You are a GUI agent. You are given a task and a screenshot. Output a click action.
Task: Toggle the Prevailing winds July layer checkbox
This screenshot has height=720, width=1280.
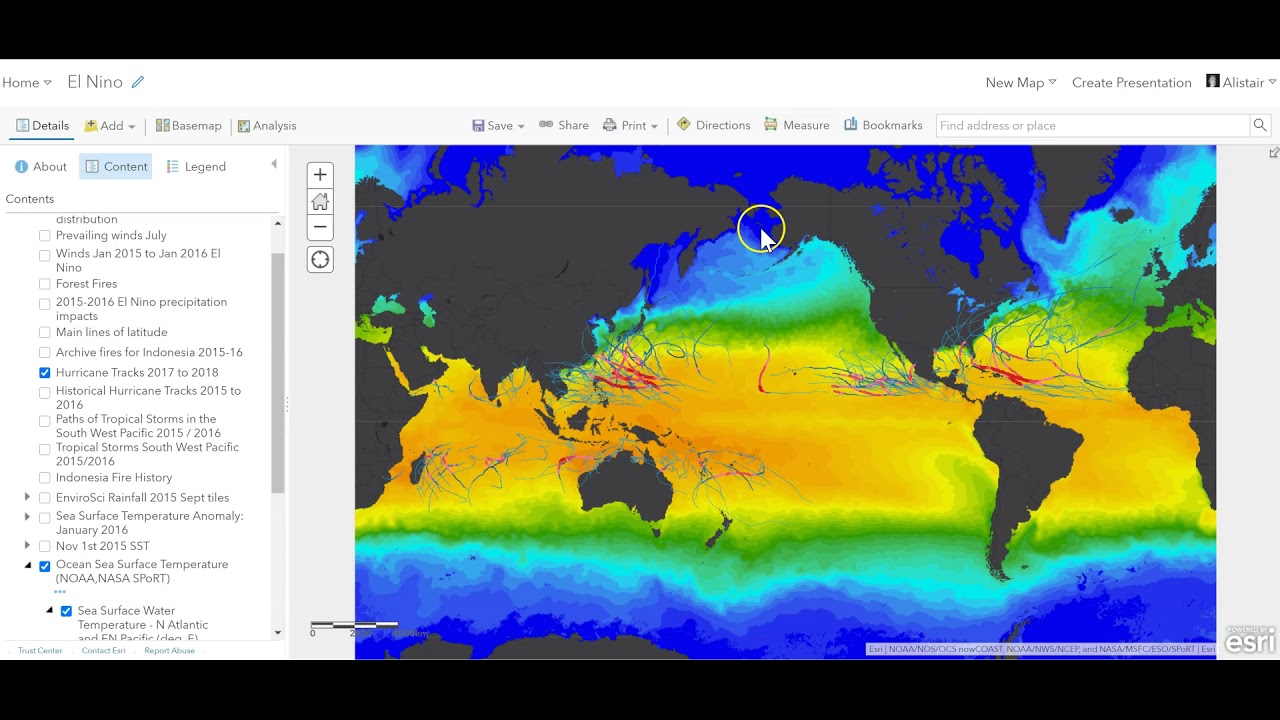point(44,236)
